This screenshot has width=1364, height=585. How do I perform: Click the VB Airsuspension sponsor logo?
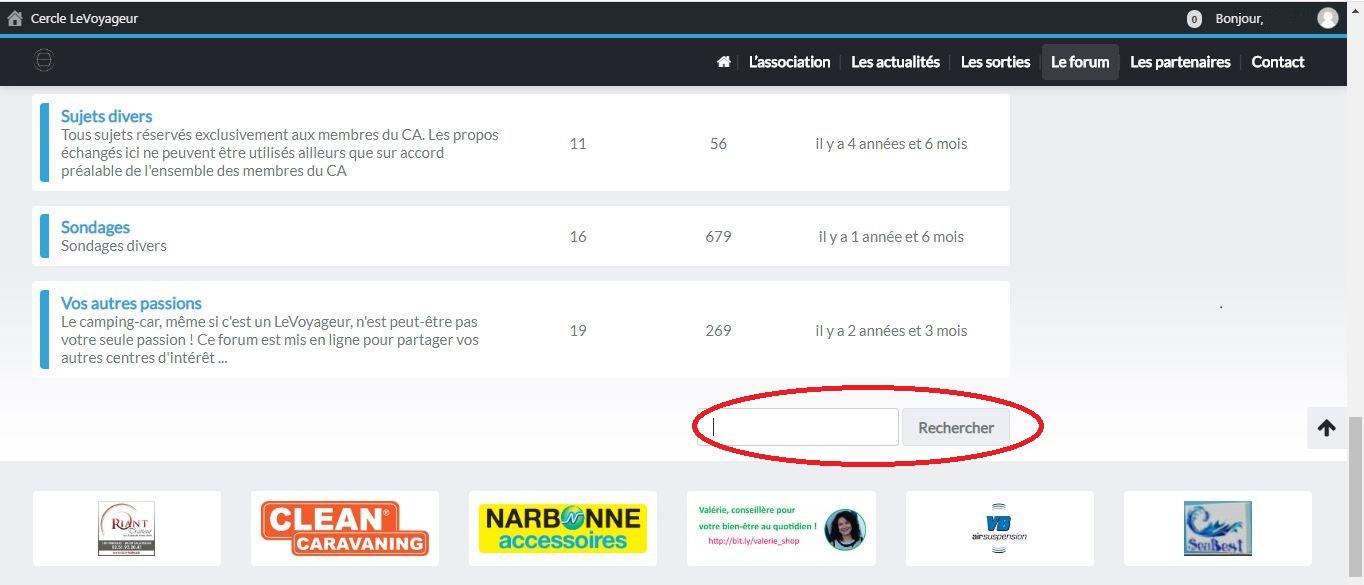pos(999,528)
